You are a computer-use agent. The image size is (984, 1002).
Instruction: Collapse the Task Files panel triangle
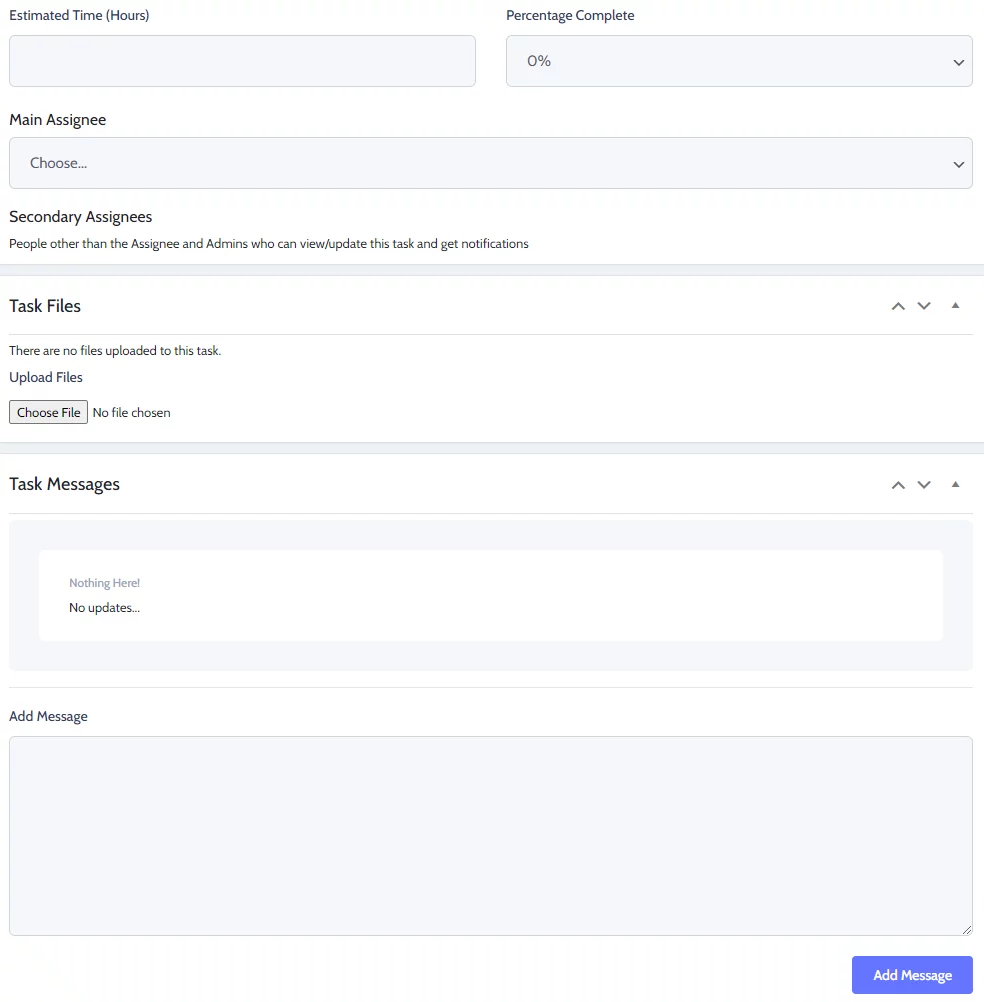pos(955,305)
